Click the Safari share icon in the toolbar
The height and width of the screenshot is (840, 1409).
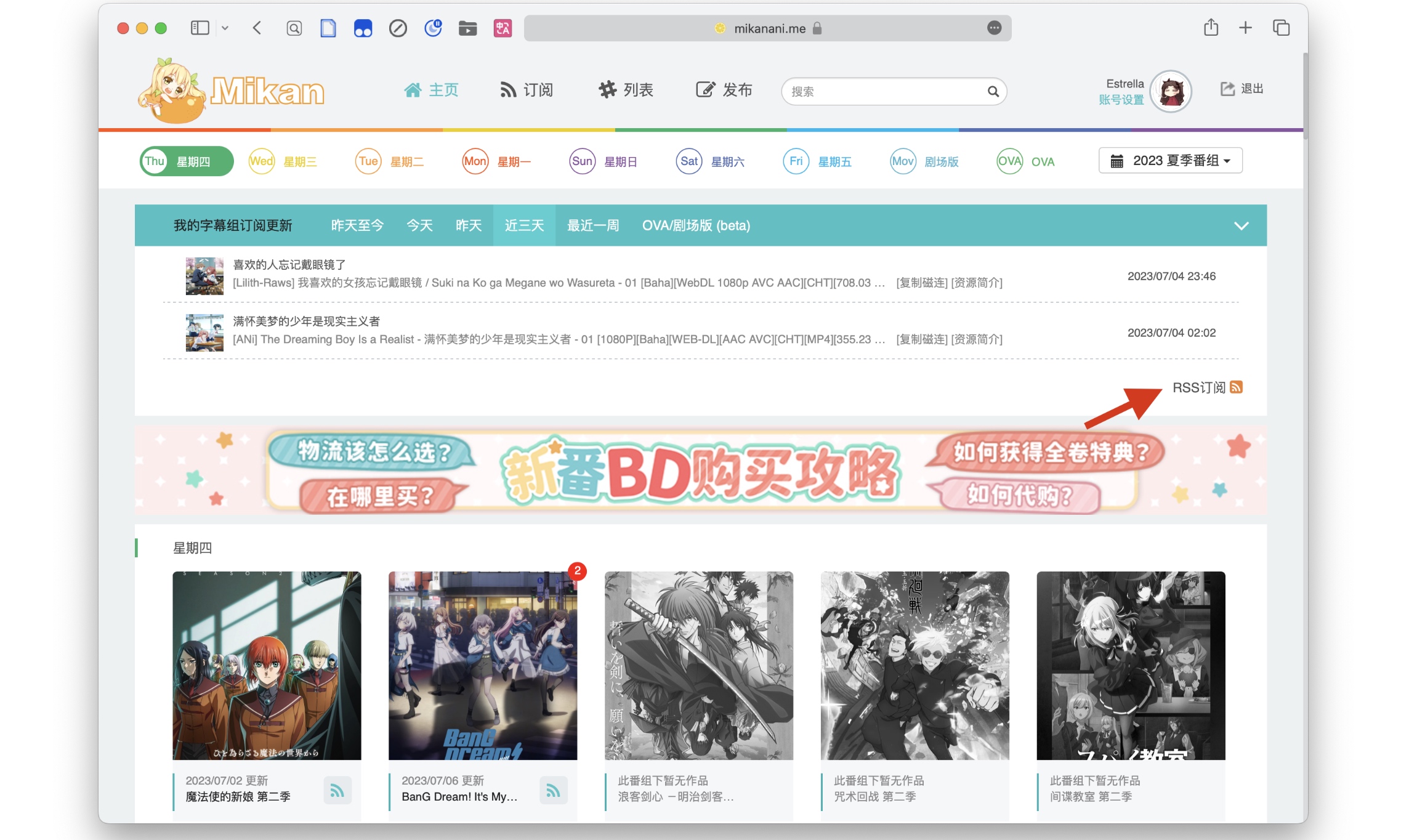pyautogui.click(x=1210, y=28)
